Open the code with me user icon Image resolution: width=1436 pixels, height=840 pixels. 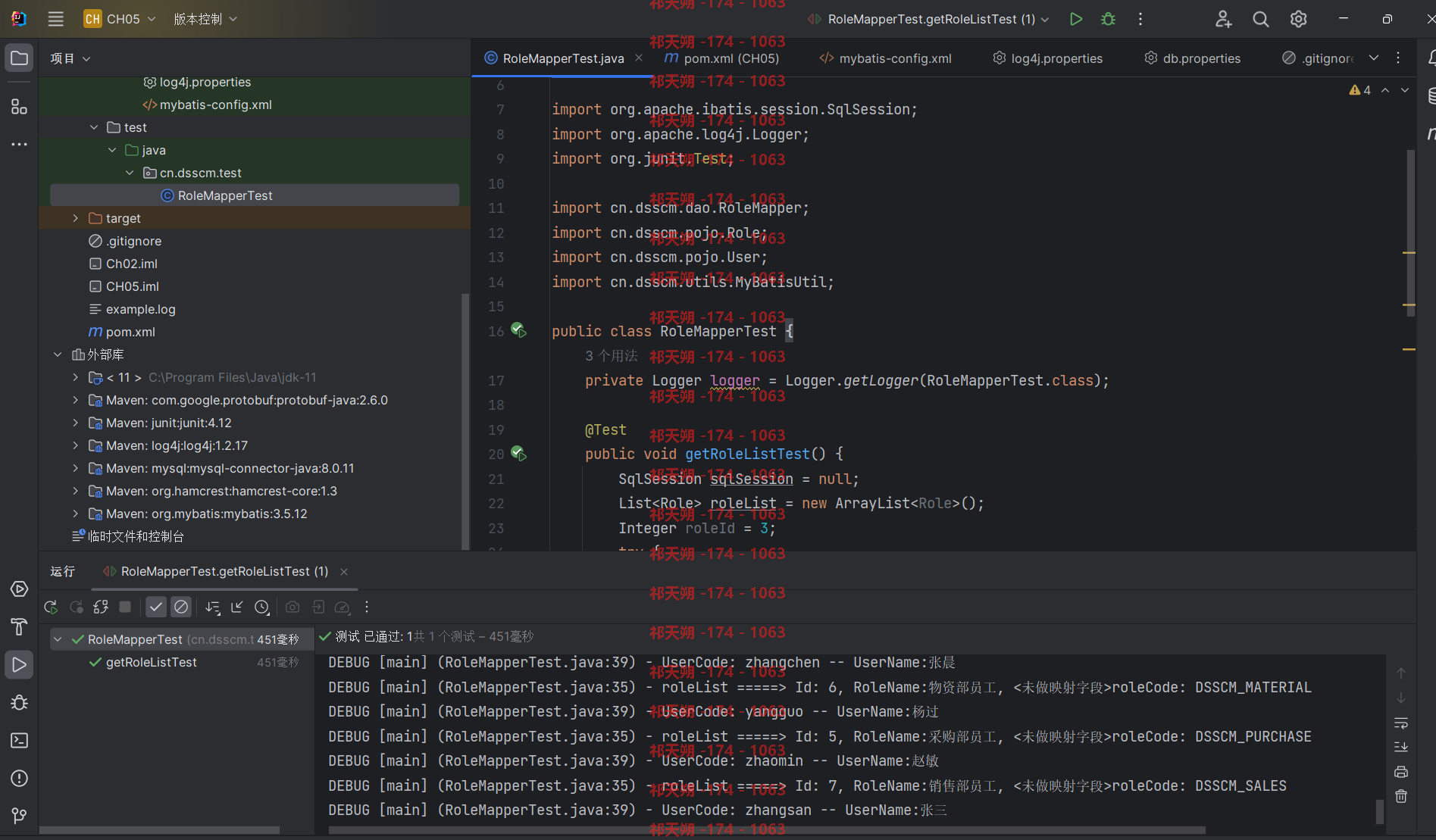click(1223, 19)
